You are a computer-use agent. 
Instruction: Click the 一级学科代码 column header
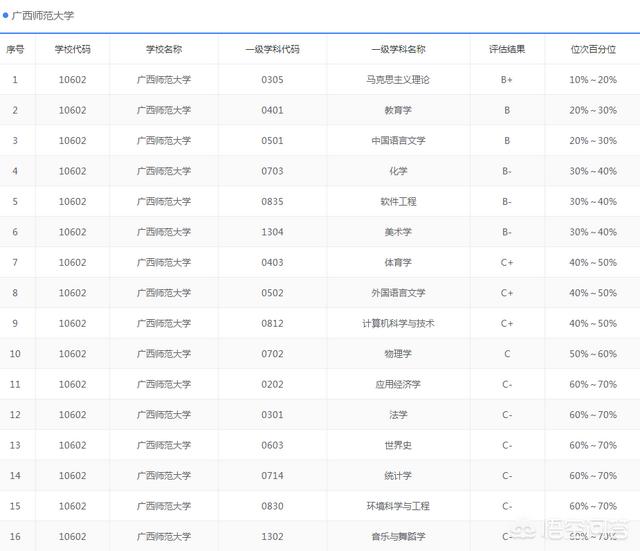click(272, 49)
